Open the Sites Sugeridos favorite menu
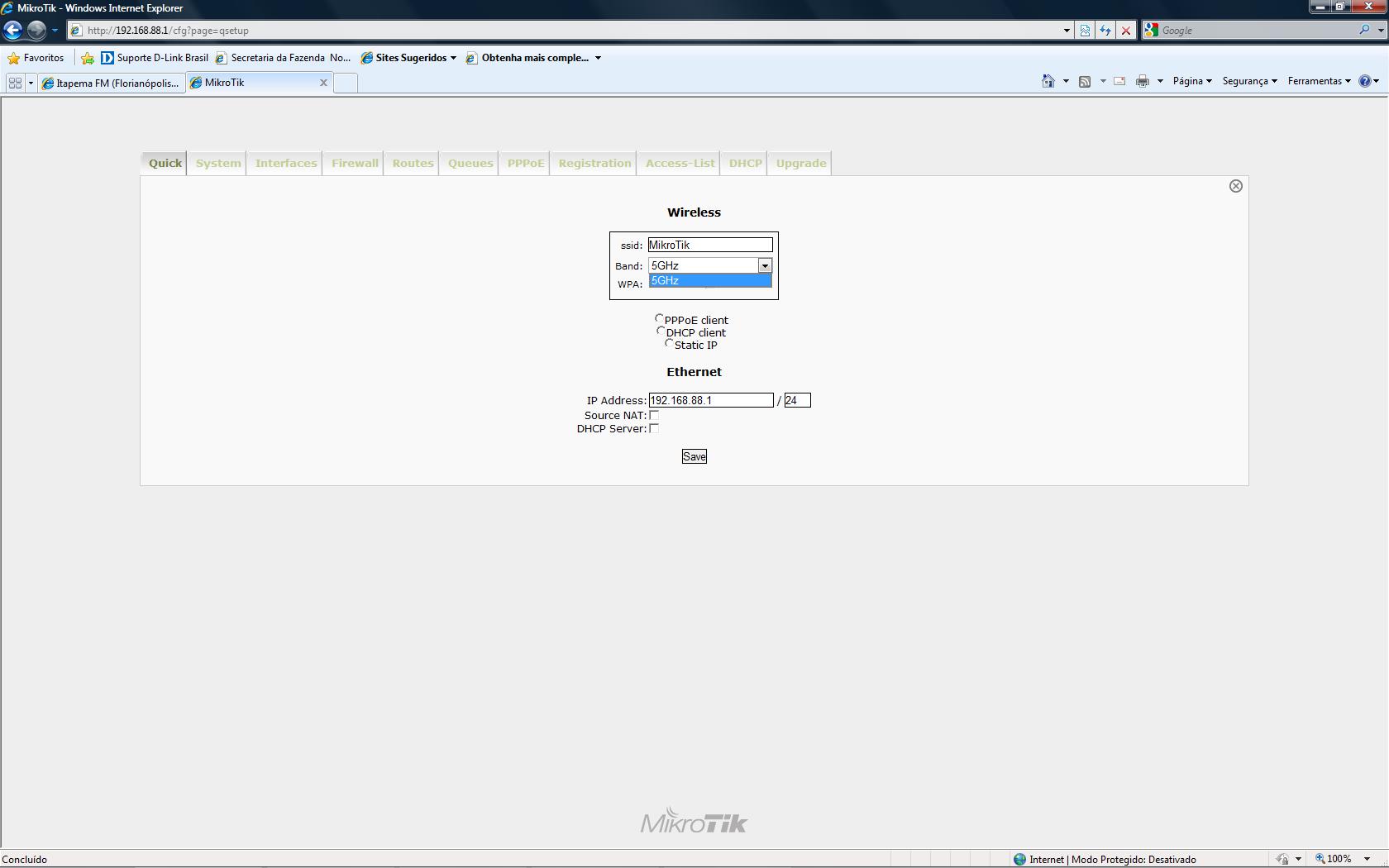The height and width of the screenshot is (868, 1389). pos(408,58)
